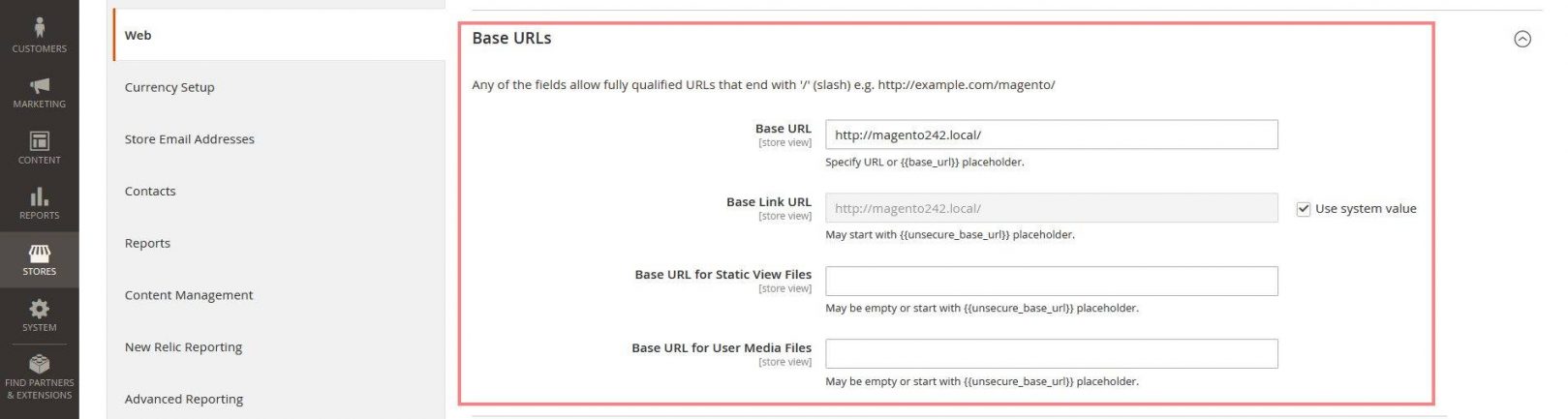The width and height of the screenshot is (1568, 419).
Task: Click the Base URL text field
Action: [1051, 135]
